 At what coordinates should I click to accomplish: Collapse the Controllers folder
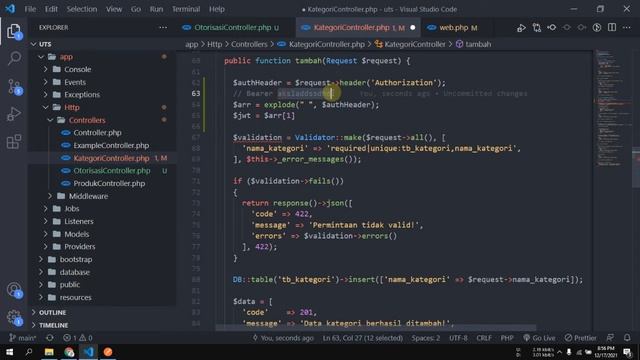click(50, 120)
